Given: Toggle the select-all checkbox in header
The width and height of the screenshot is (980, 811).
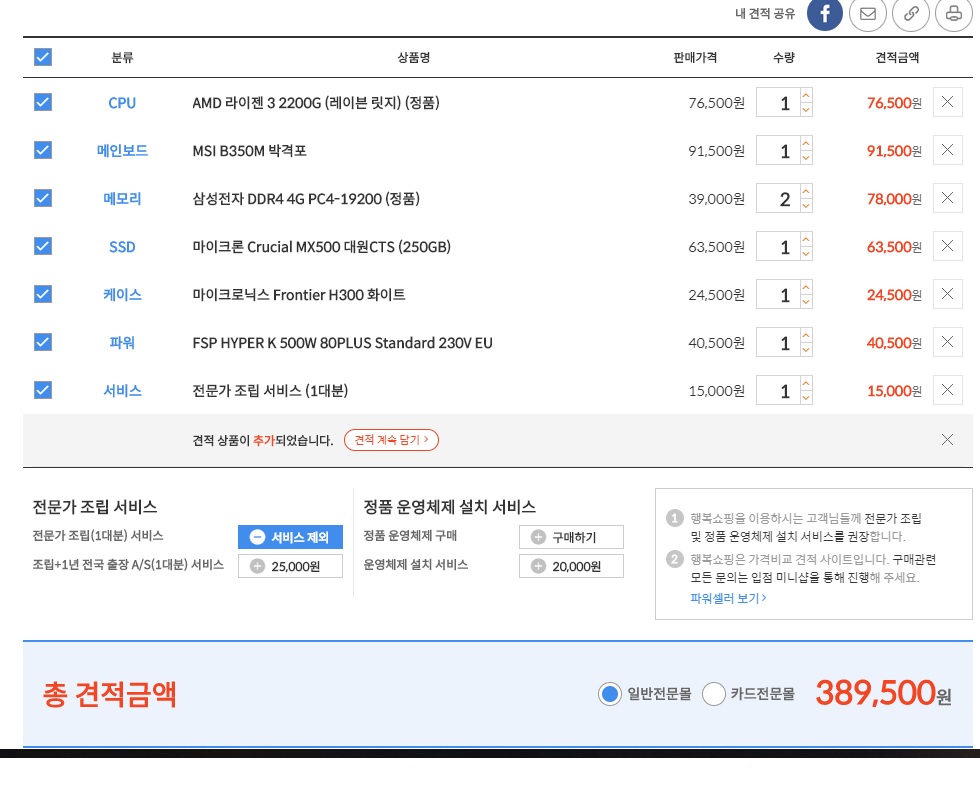Looking at the screenshot, I should [x=43, y=57].
